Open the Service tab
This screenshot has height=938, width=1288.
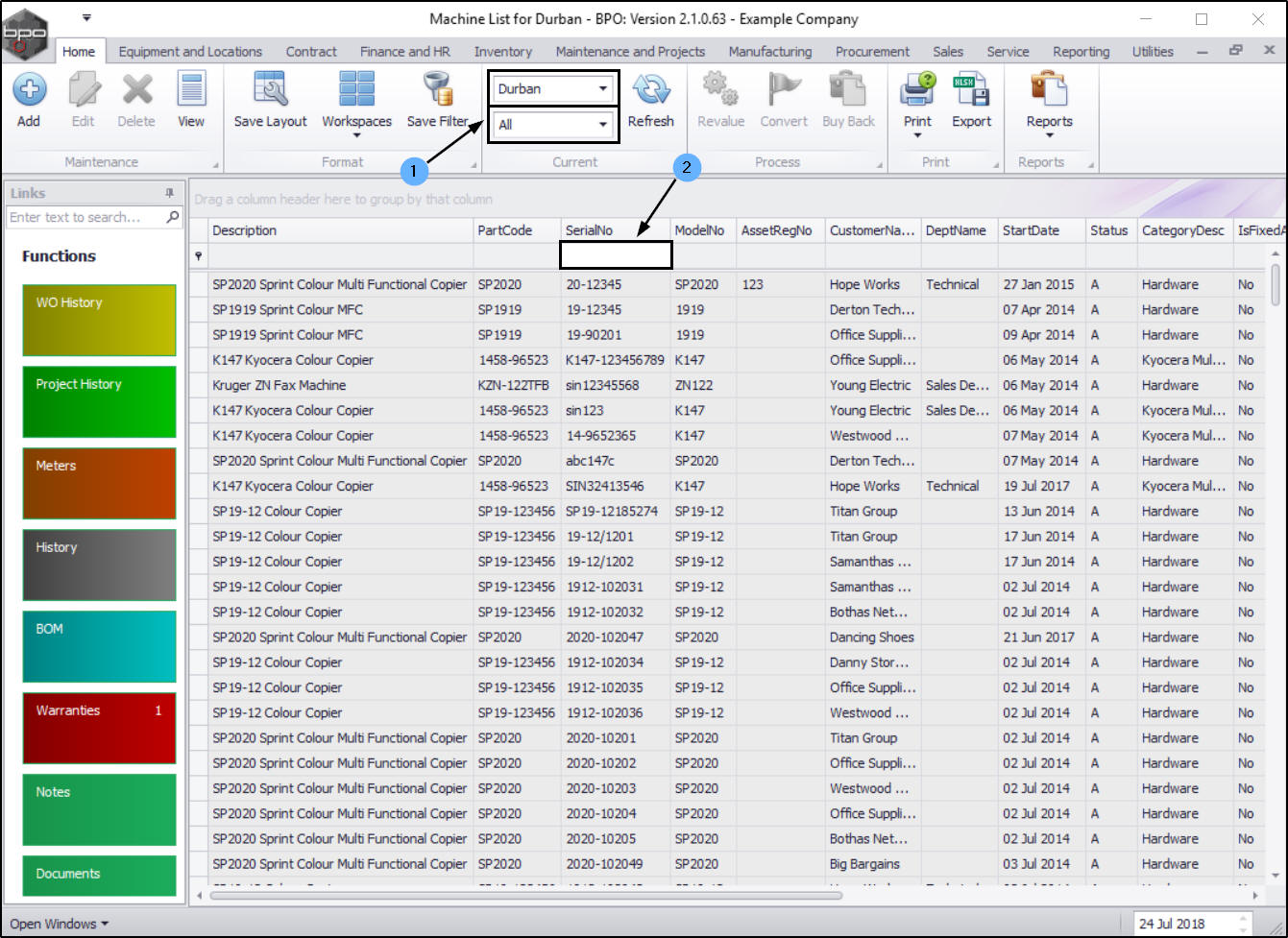click(1008, 52)
